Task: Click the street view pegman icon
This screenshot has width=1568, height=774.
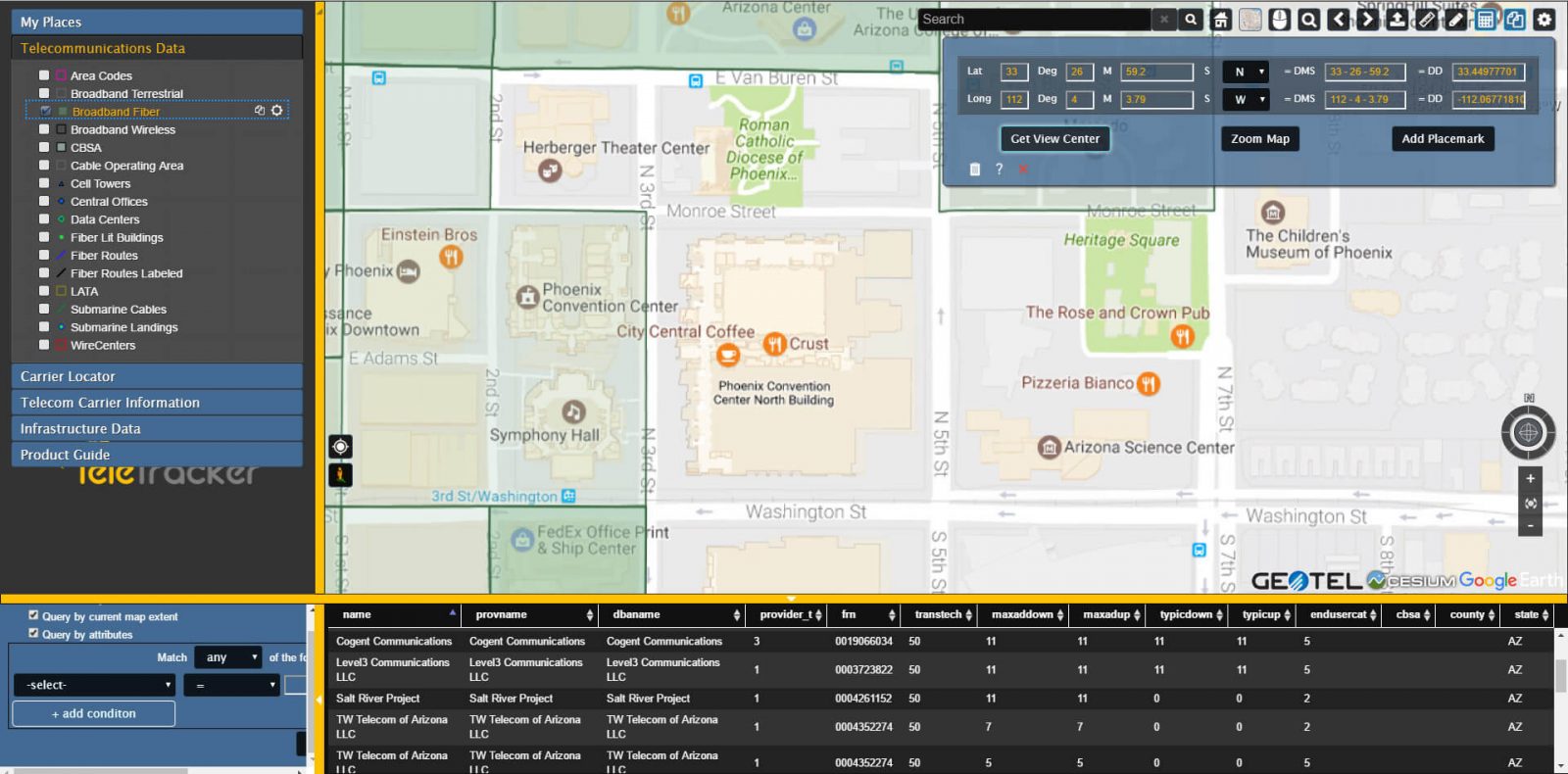Action: pos(340,475)
